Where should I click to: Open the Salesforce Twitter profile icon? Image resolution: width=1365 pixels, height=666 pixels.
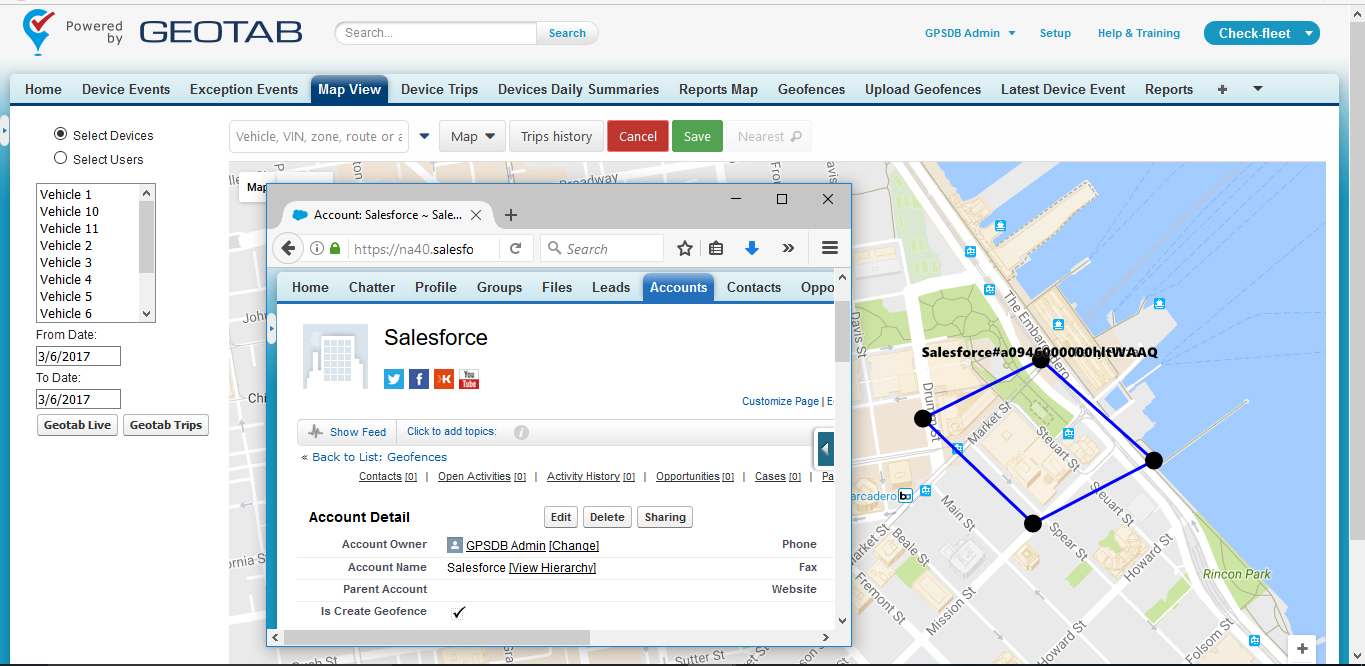pos(393,379)
